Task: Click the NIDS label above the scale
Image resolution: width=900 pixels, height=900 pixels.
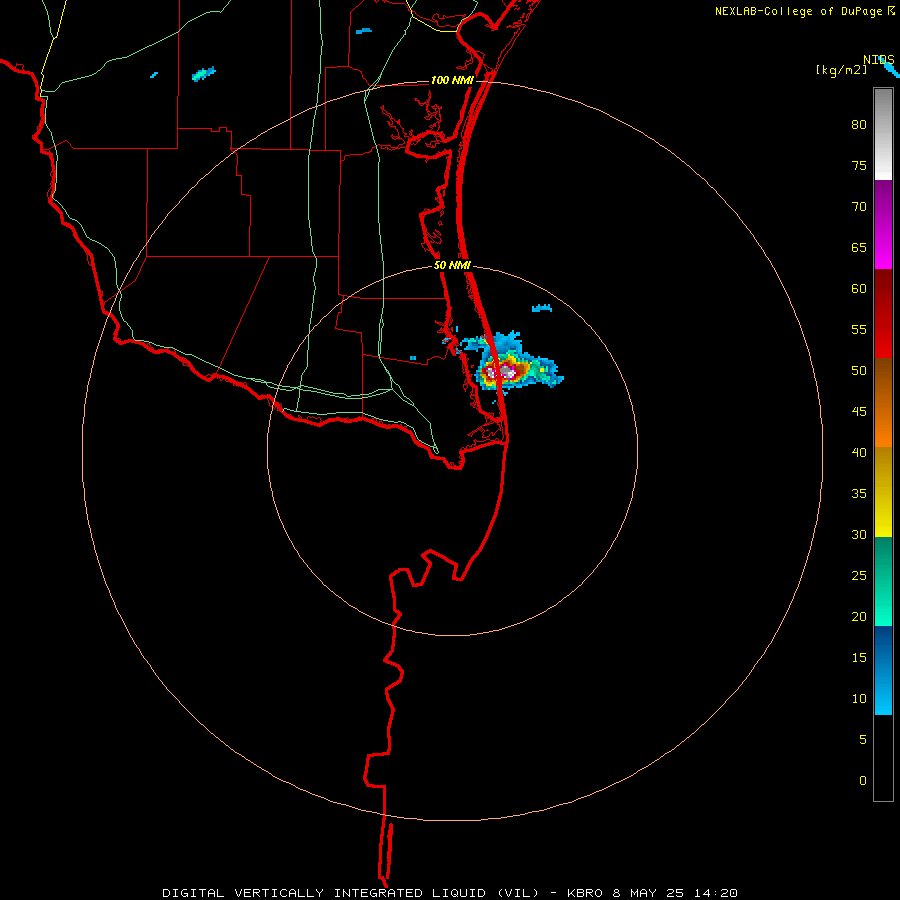Action: [879, 59]
